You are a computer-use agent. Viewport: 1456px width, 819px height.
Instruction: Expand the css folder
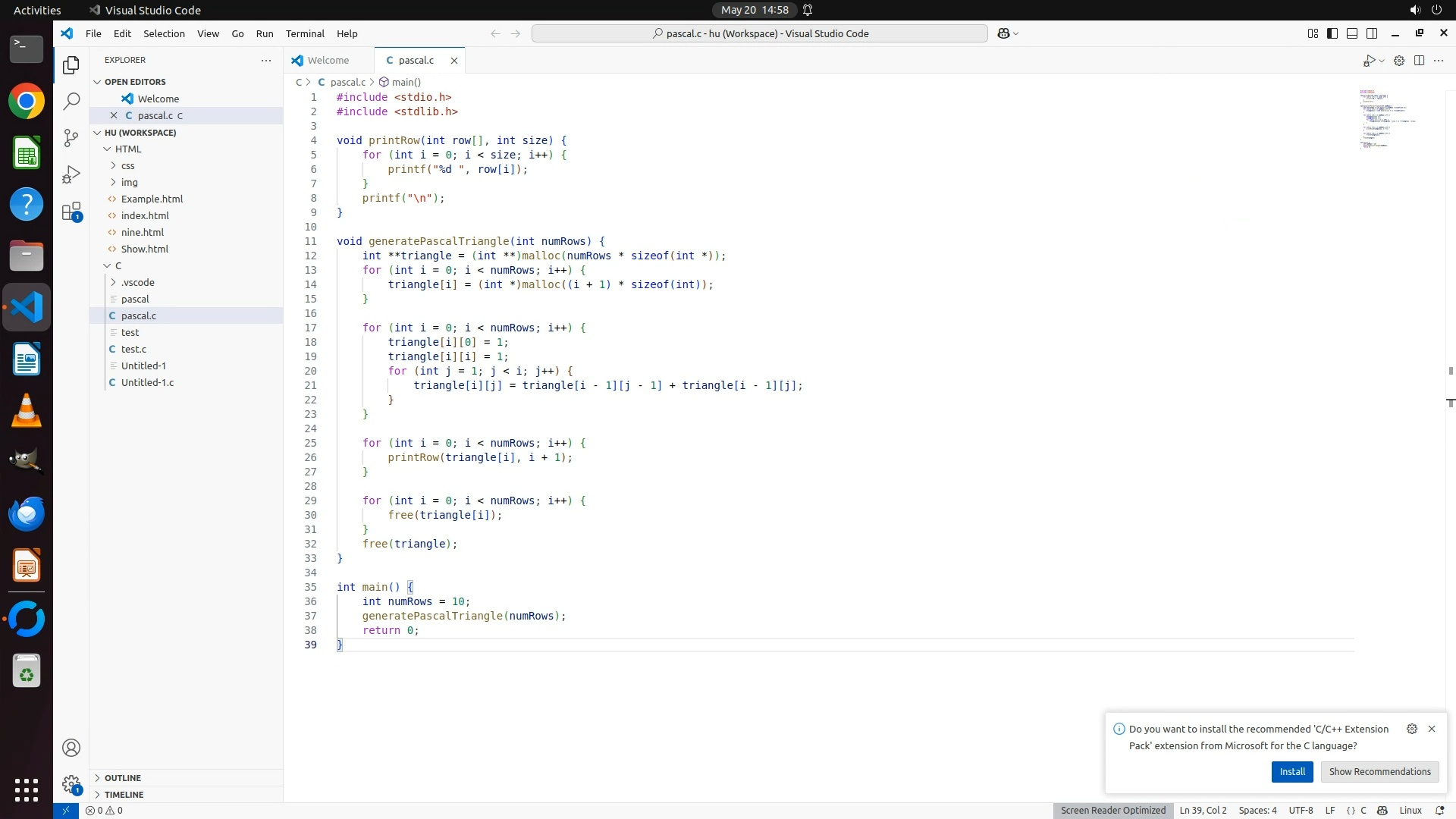point(127,165)
